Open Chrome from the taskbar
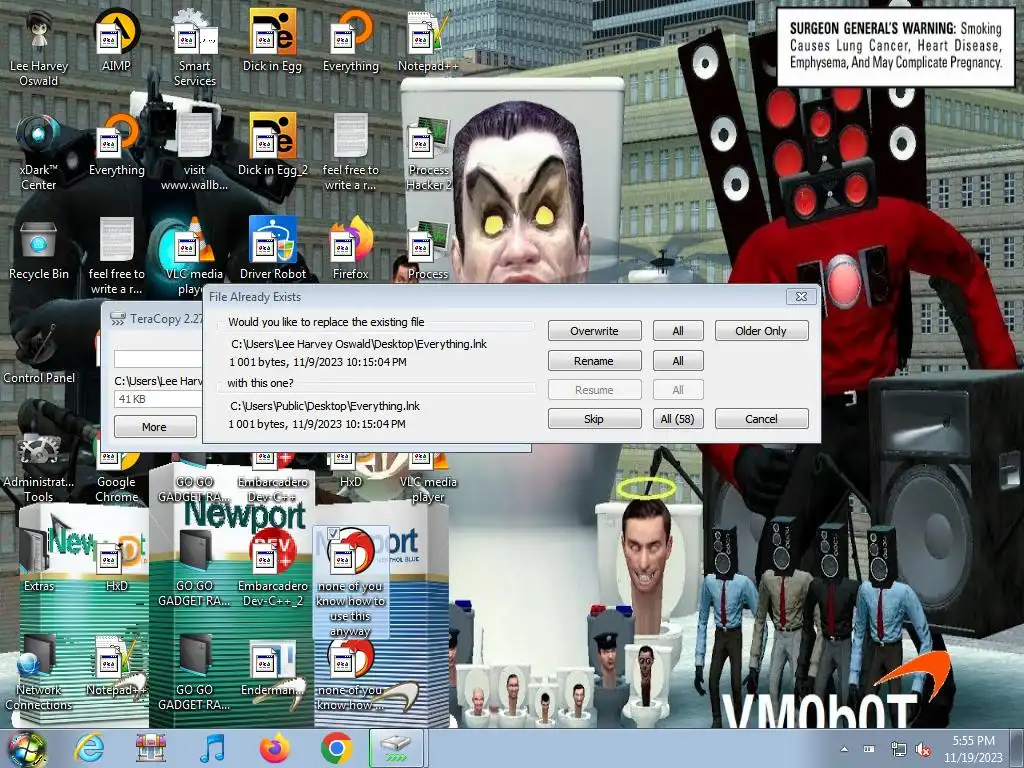The height and width of the screenshot is (768, 1024). coord(336,748)
